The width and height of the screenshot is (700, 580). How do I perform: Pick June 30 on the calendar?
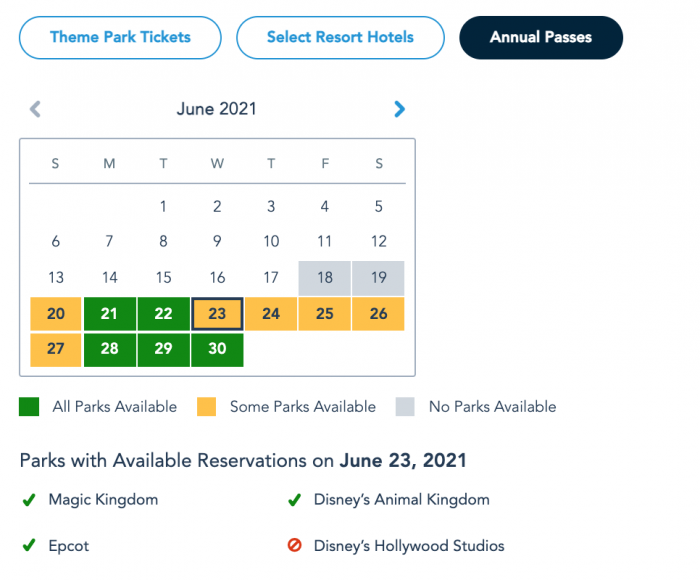(x=217, y=350)
